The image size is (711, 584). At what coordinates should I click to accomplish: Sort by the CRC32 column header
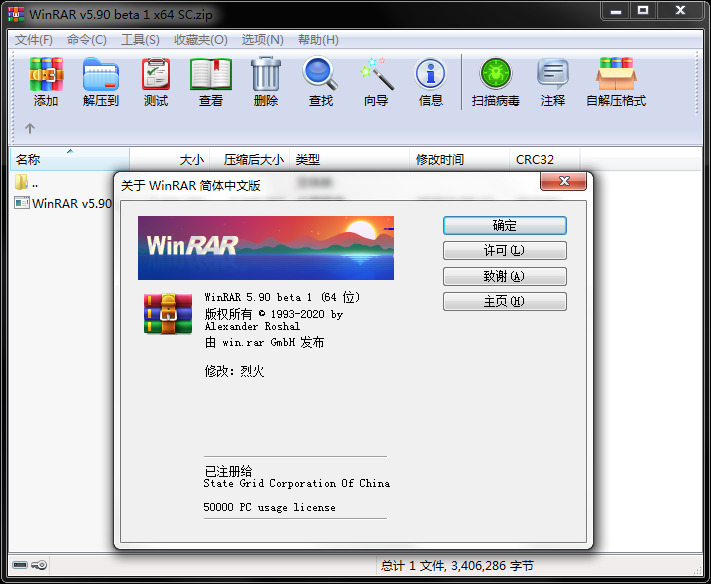pyautogui.click(x=545, y=159)
